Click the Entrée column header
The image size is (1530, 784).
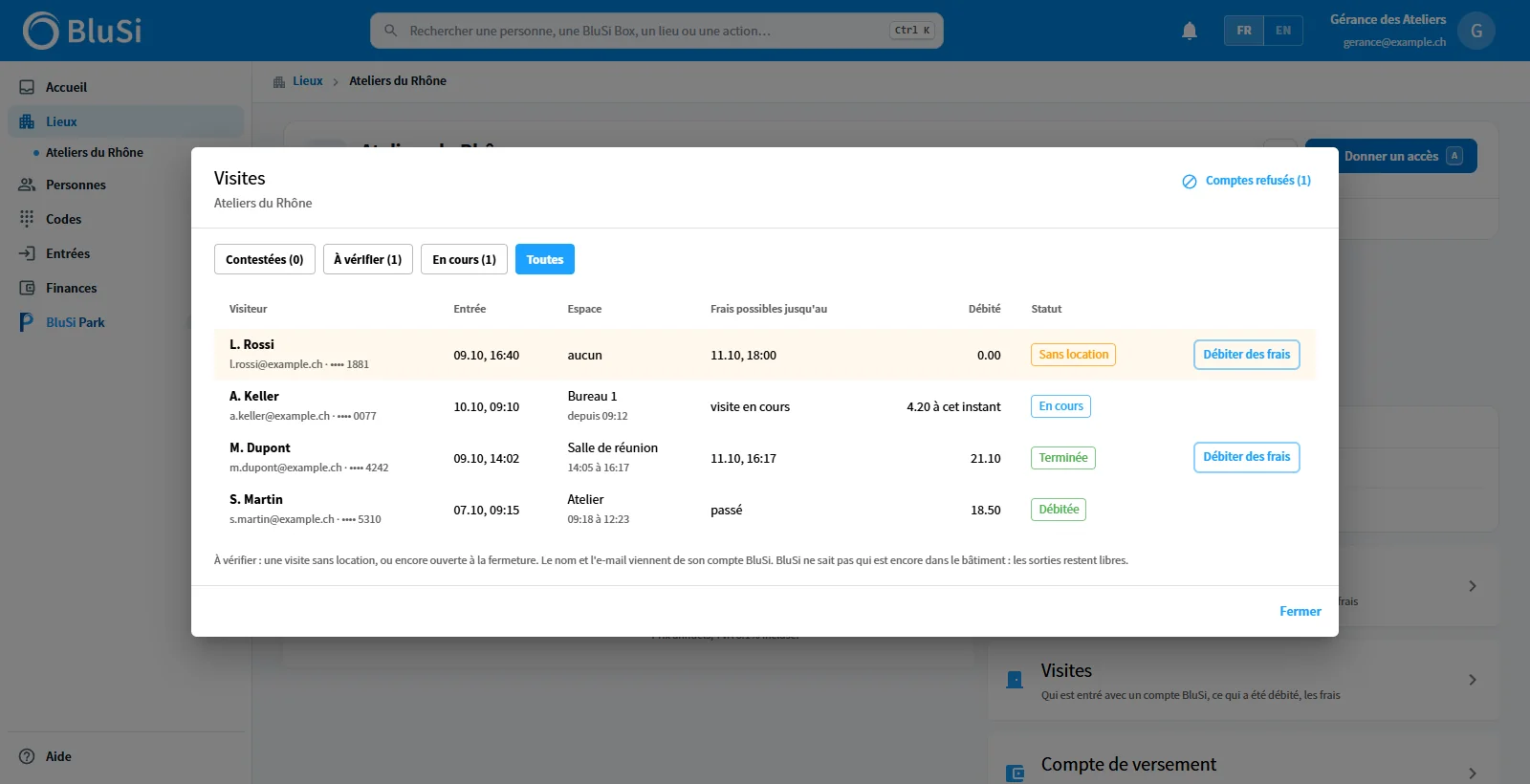(470, 309)
